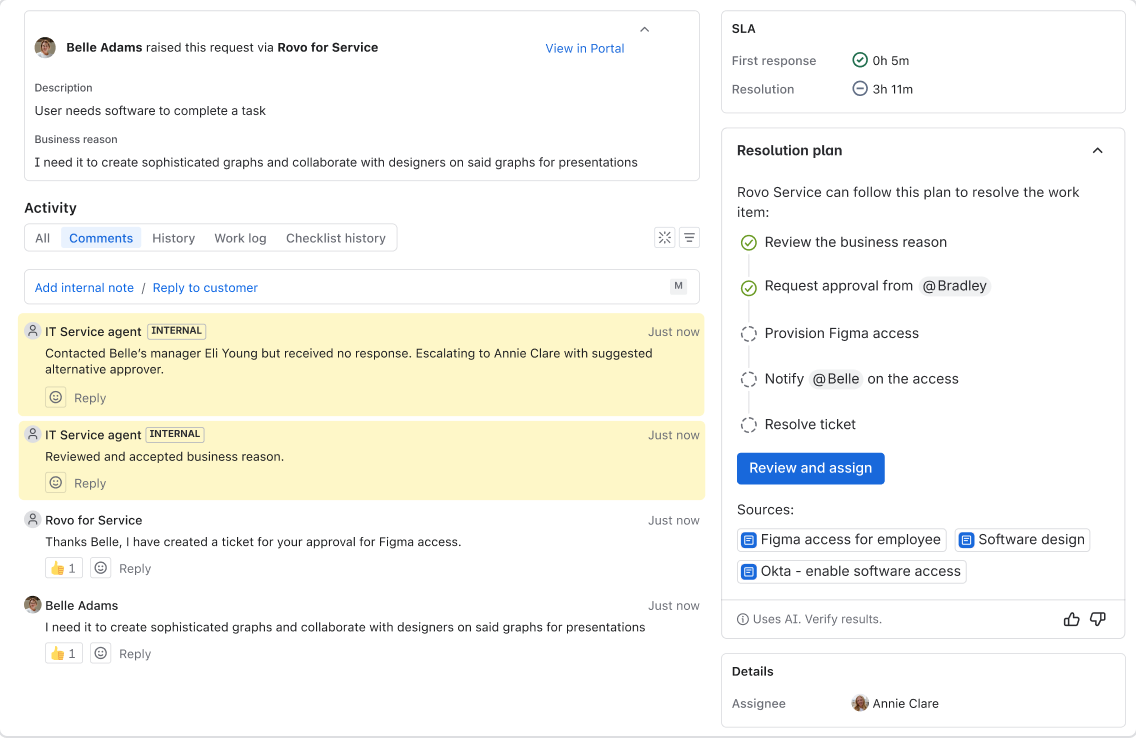The height and width of the screenshot is (738, 1136).
Task: Toggle thumbs up reaction on Belle Adams comment
Action: pyautogui.click(x=63, y=654)
